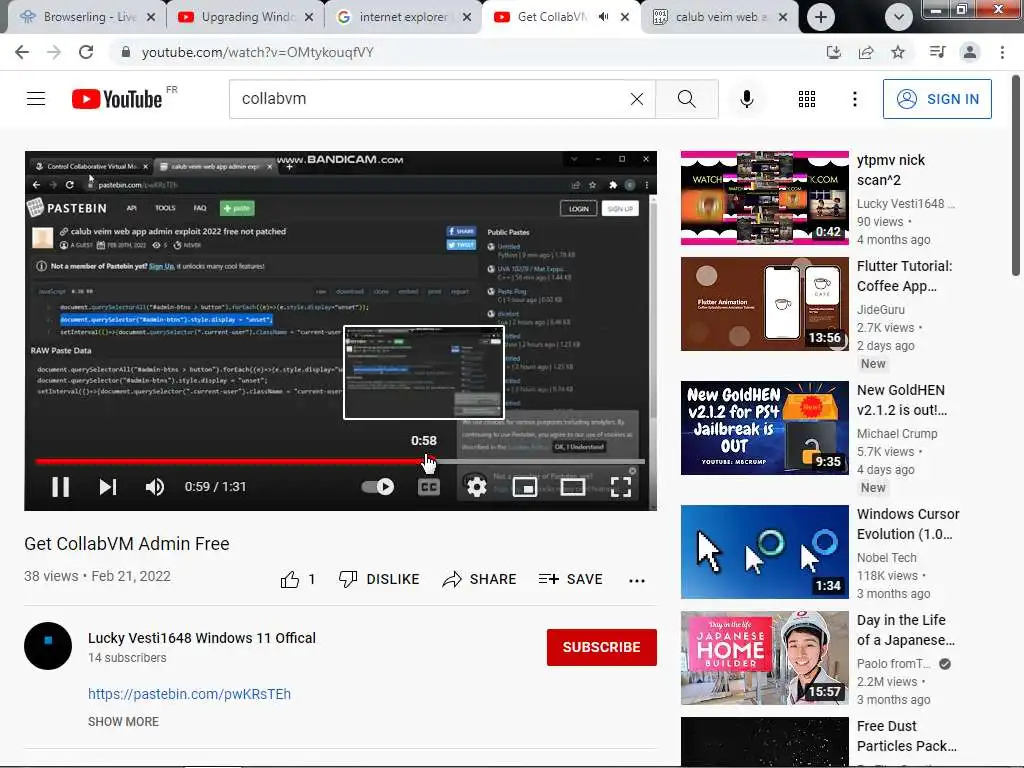The image size is (1024, 768).
Task: Switch to theater mode
Action: [573, 487]
